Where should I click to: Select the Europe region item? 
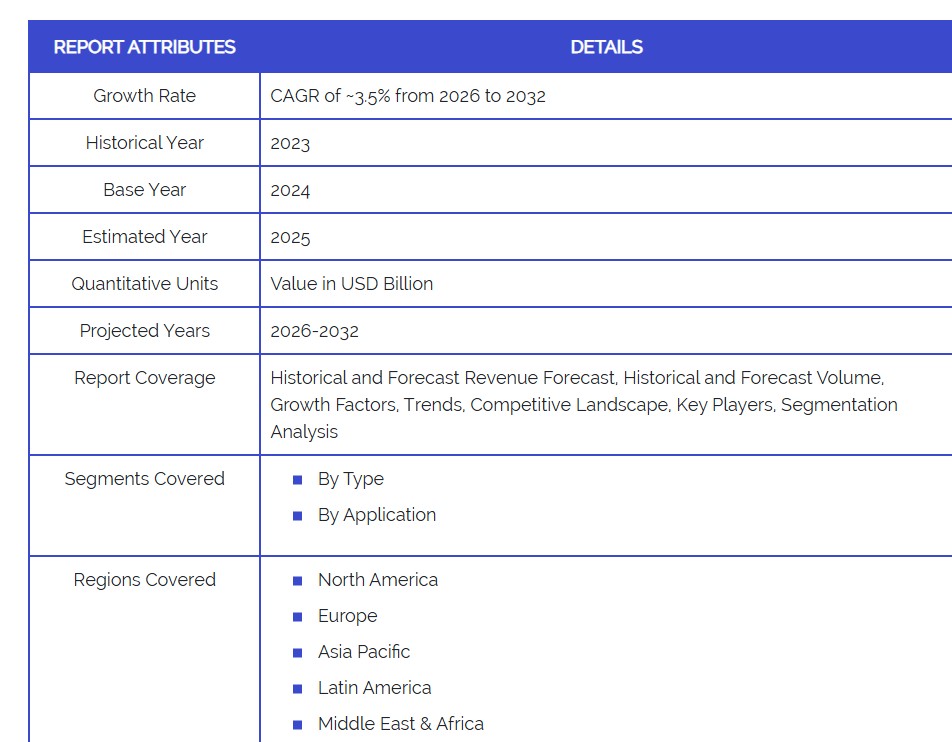click(347, 616)
